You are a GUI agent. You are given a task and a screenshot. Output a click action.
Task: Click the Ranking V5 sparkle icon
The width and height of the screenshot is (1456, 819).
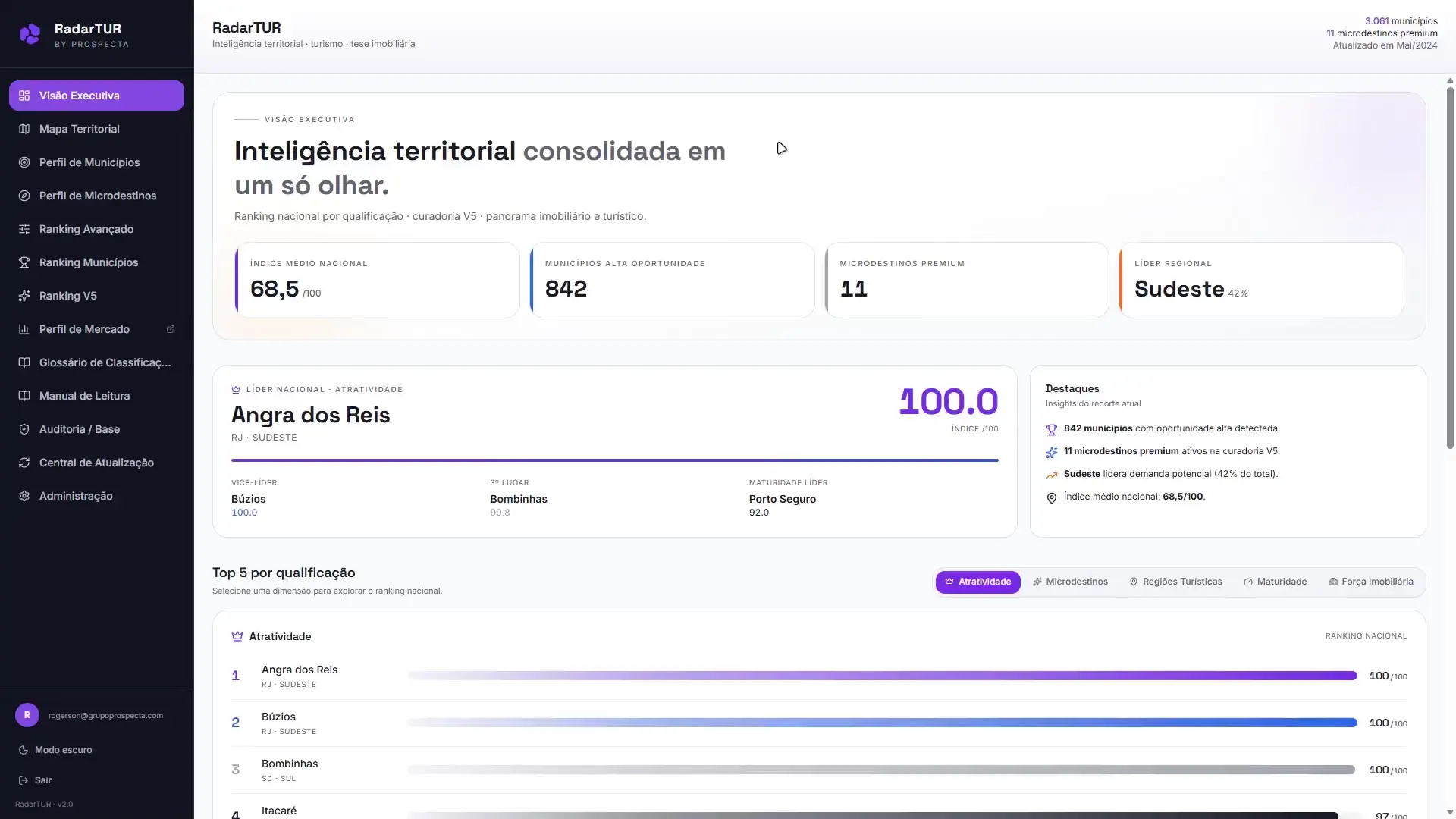[24, 296]
